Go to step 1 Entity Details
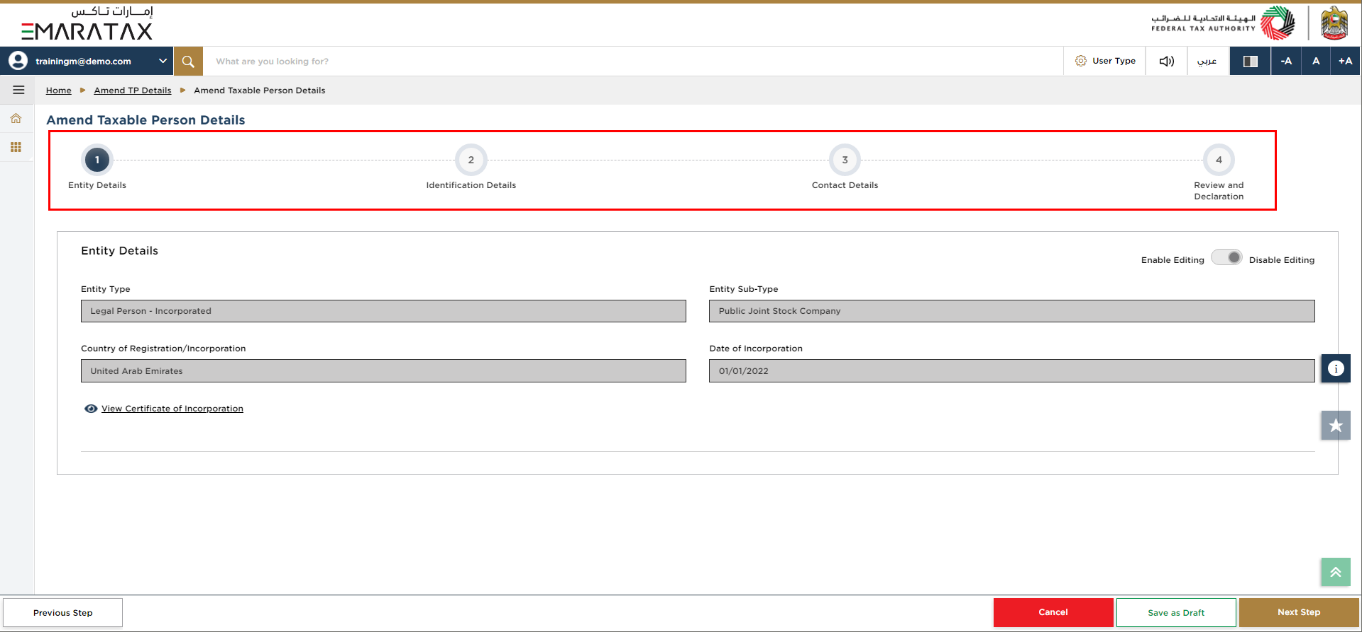Screen dimensions: 1362x632 97,159
